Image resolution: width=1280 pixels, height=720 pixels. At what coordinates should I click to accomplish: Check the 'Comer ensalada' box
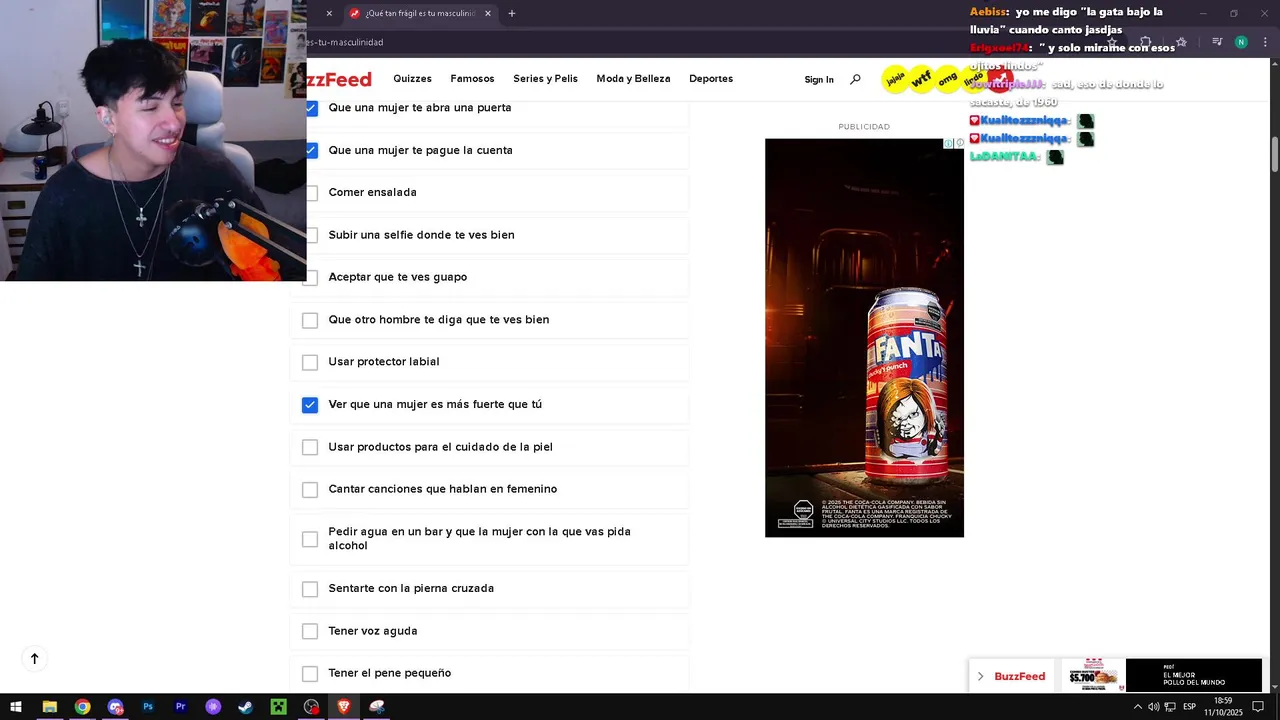coord(310,193)
